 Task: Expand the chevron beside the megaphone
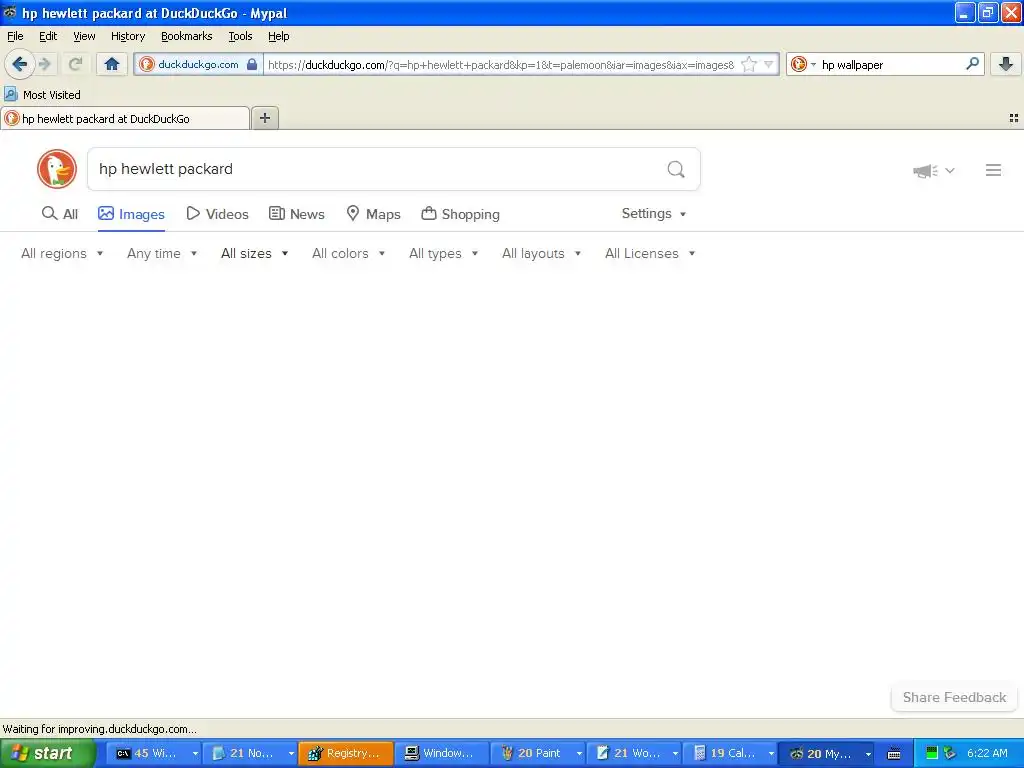[950, 170]
